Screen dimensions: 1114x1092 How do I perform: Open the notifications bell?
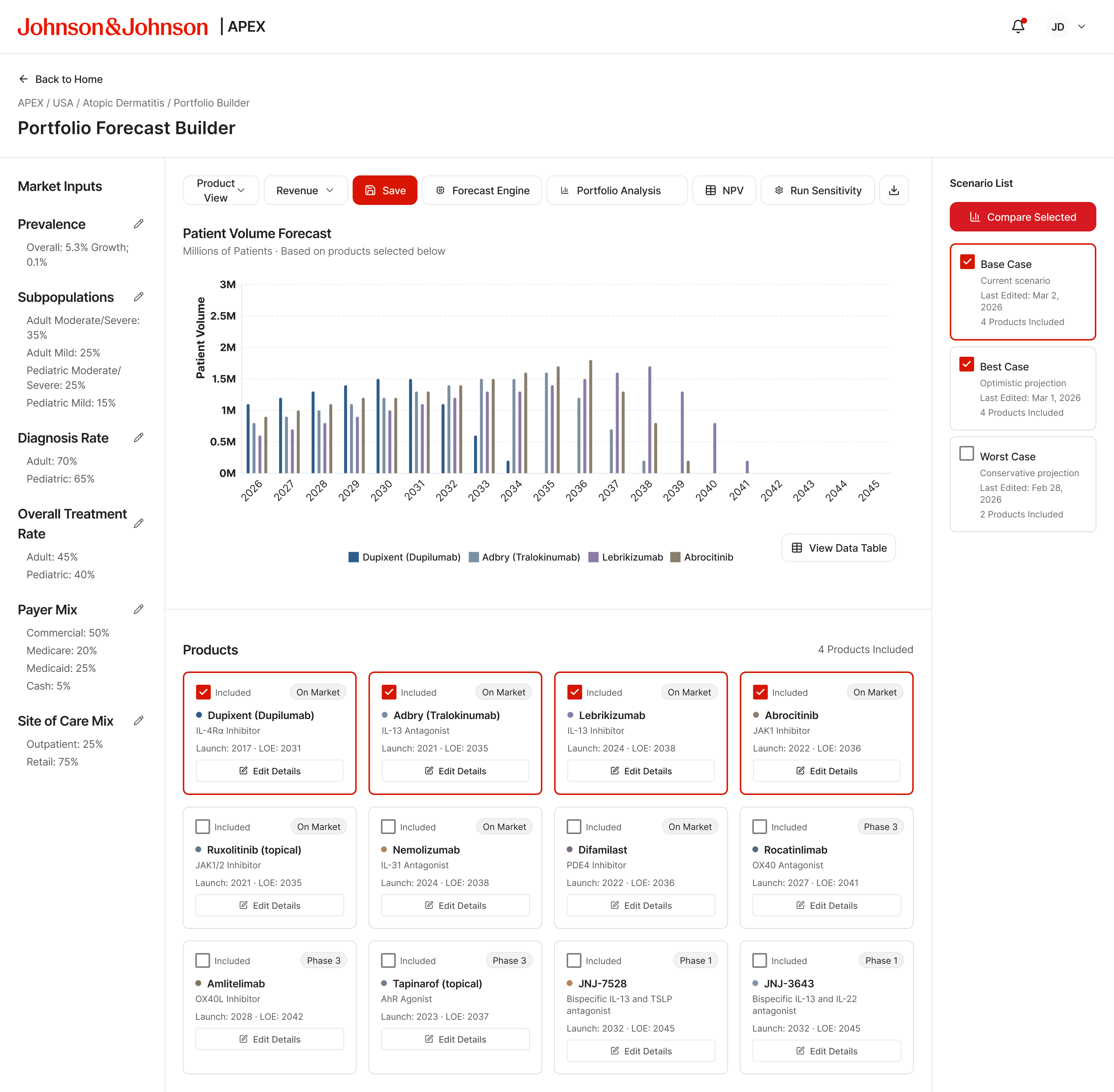pos(1018,27)
